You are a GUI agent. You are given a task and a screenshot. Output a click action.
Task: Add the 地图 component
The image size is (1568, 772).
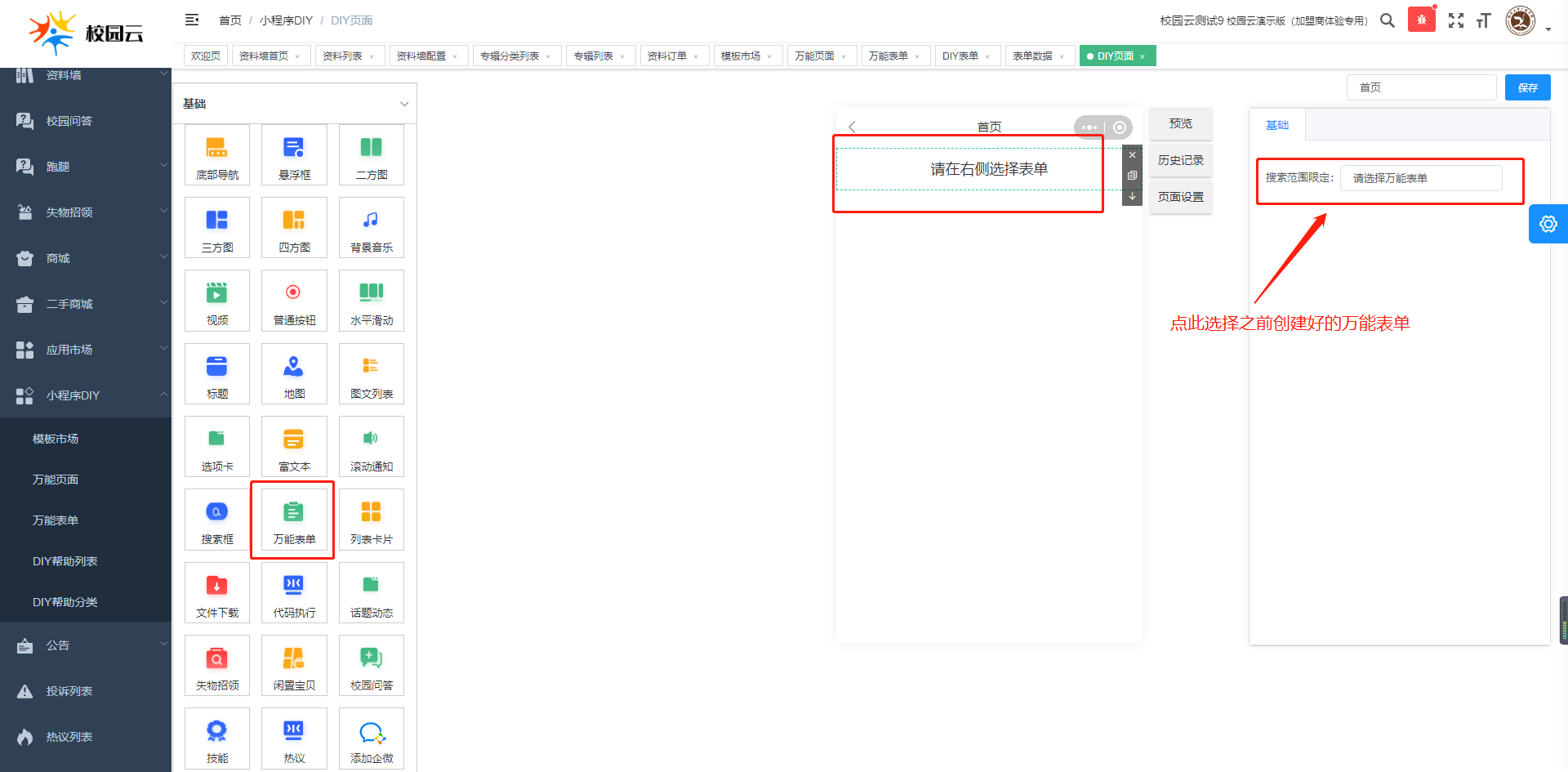point(294,374)
